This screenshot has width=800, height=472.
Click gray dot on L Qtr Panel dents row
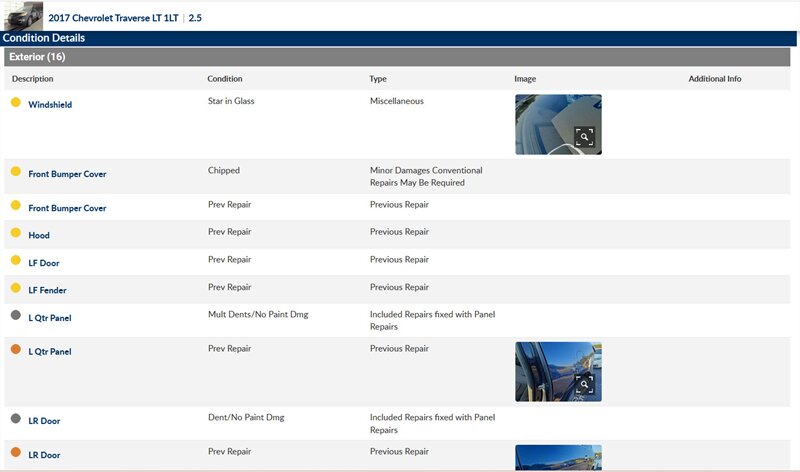(16, 317)
